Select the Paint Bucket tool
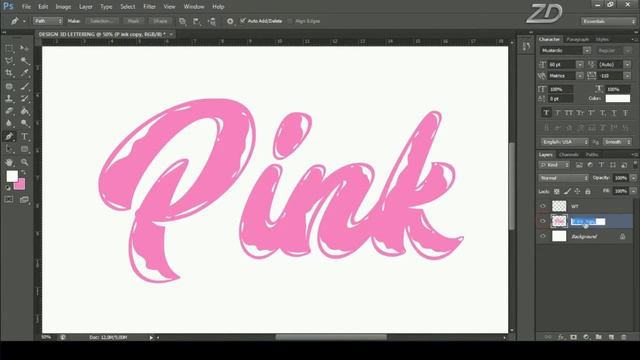The width and height of the screenshot is (640, 360). pyautogui.click(x=24, y=111)
